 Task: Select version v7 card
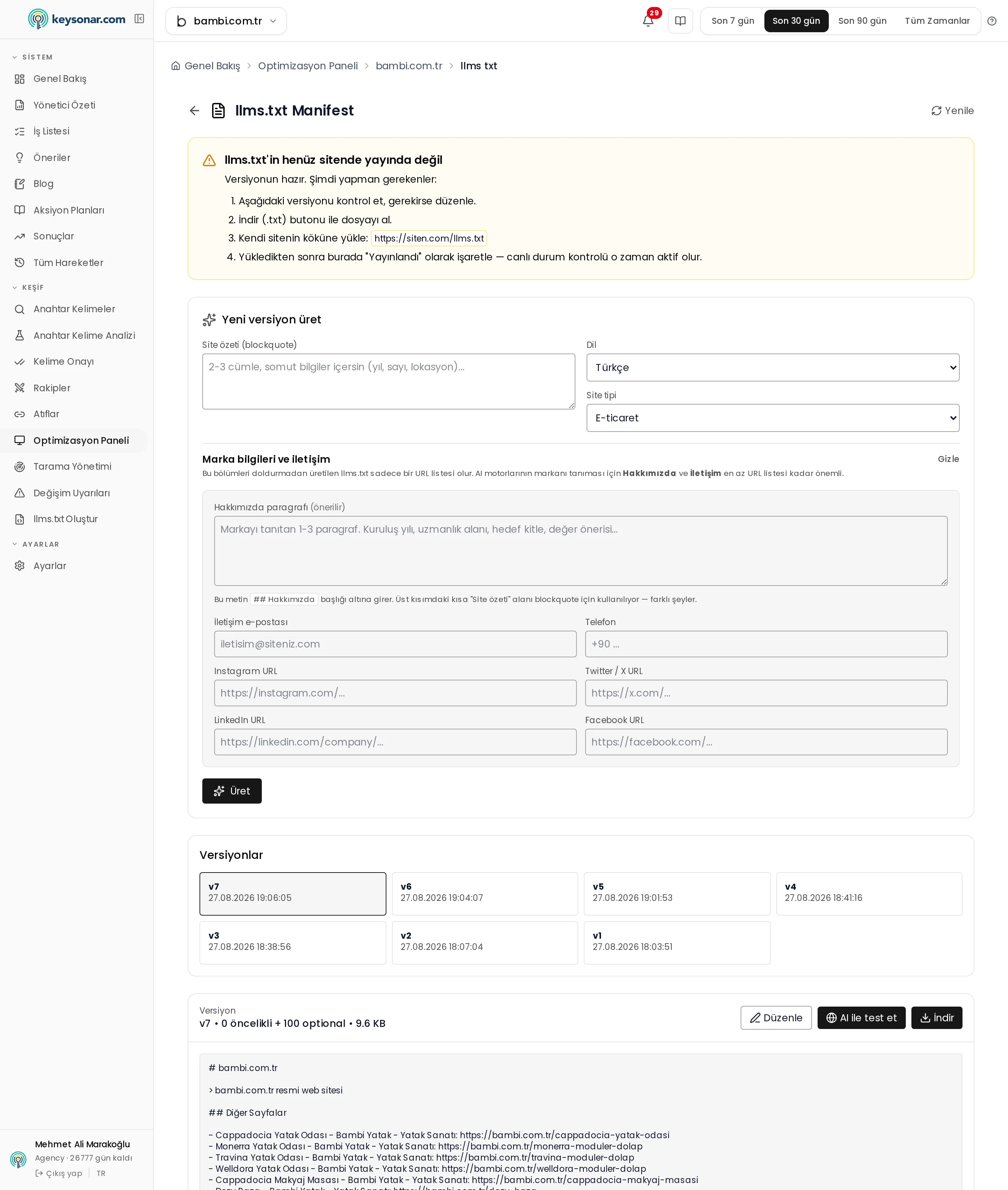click(293, 894)
